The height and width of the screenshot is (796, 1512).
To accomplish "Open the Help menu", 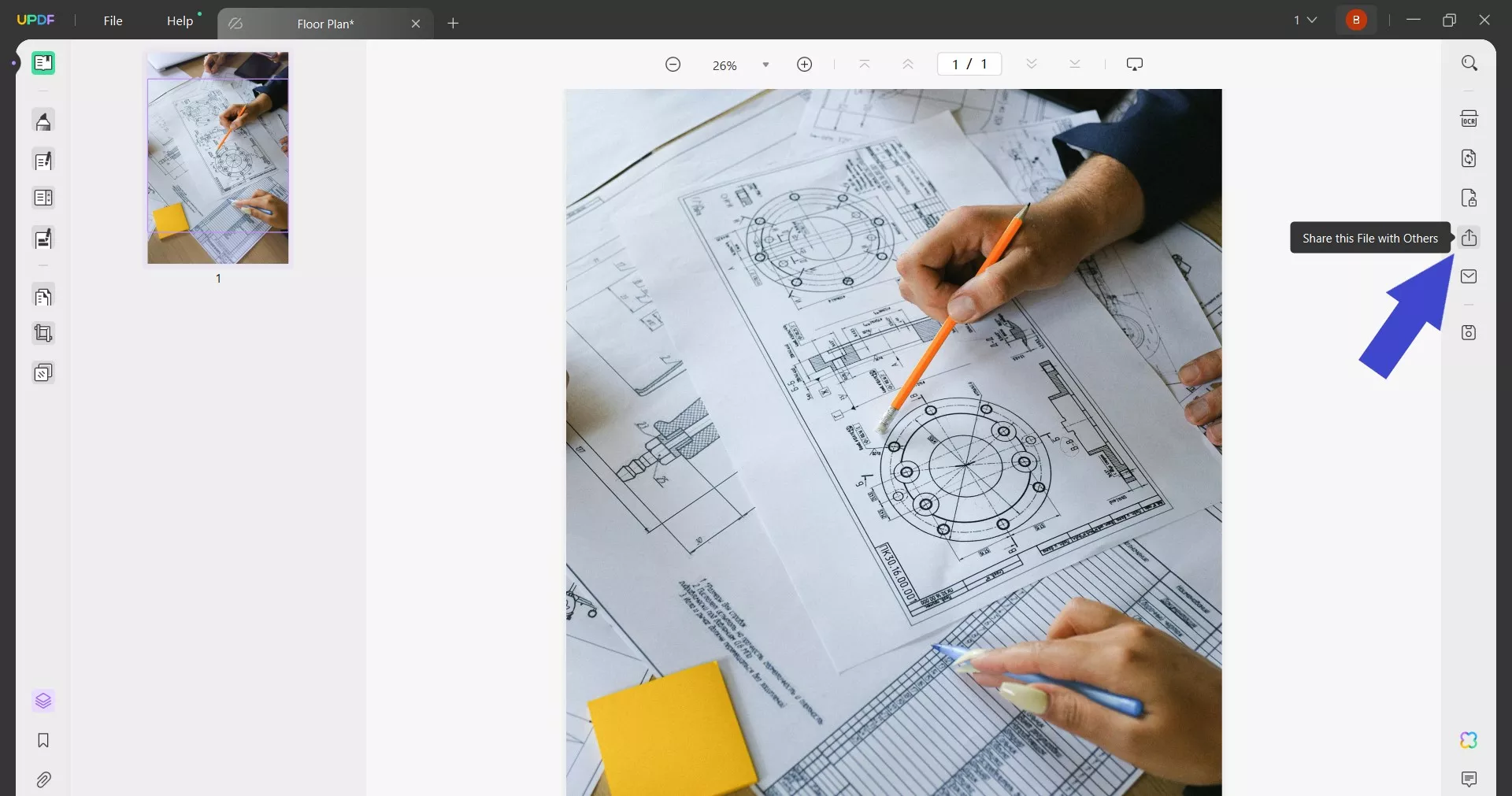I will [x=180, y=20].
